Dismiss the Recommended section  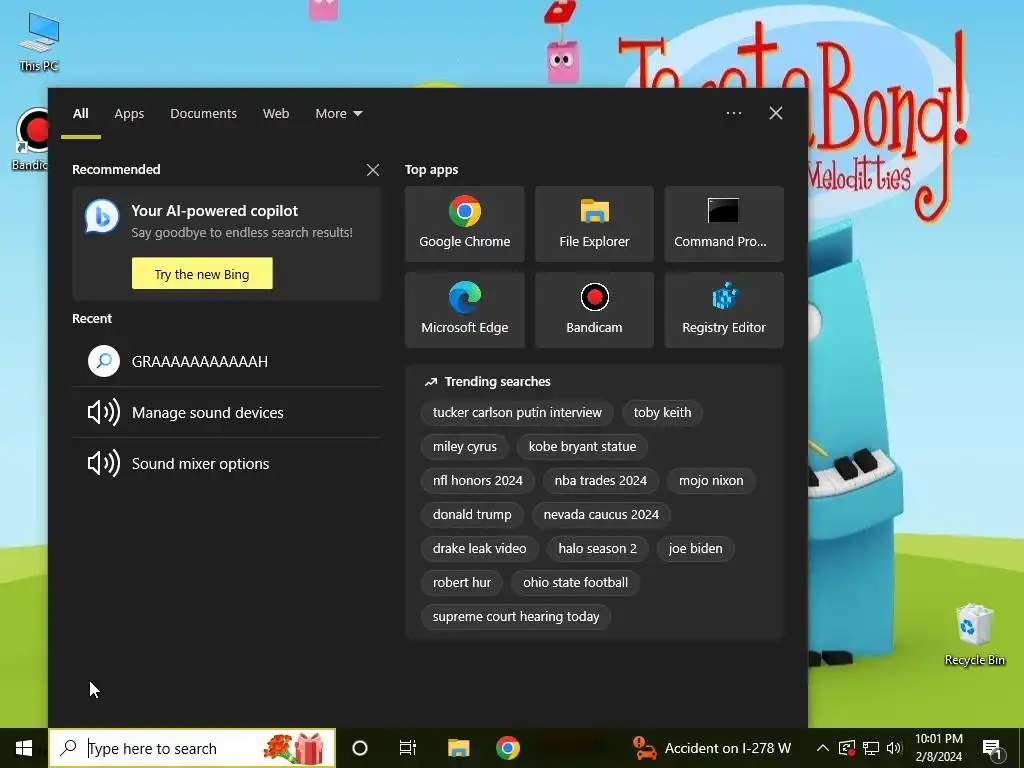tap(373, 170)
